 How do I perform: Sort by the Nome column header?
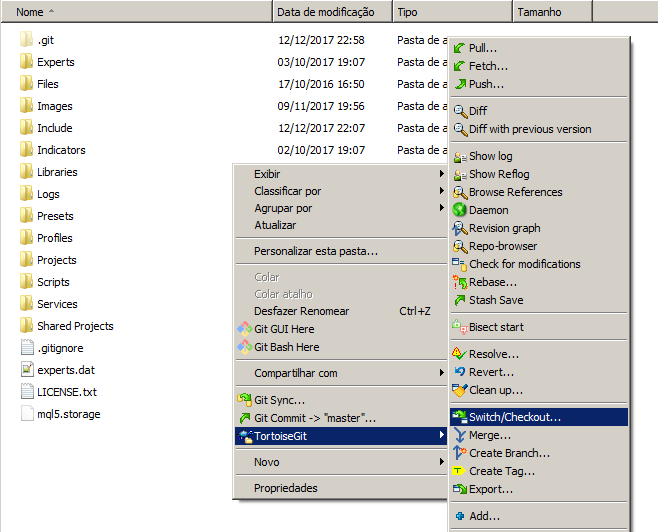coord(137,12)
